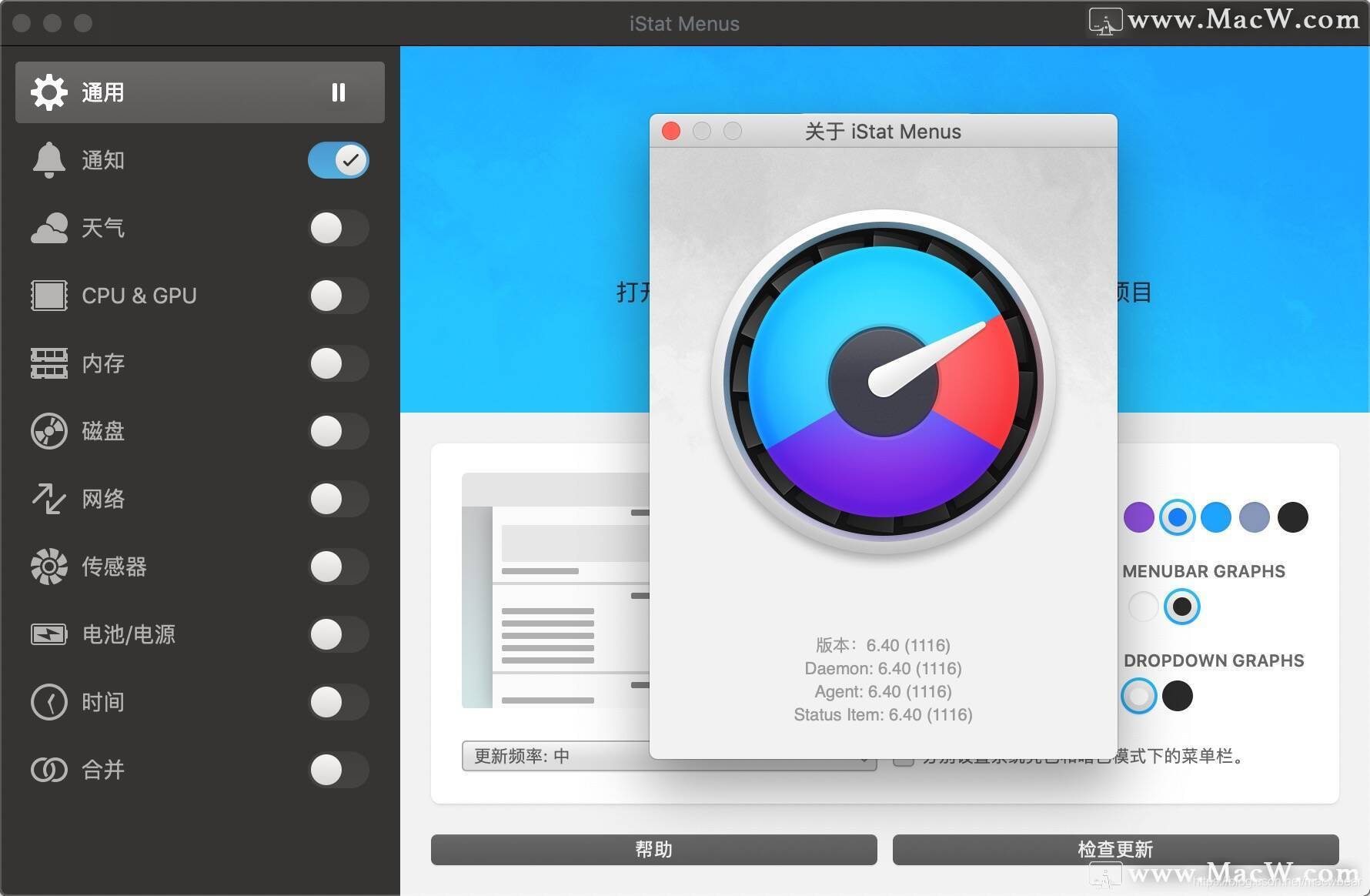Open the 天气 sidebar section
Viewport: 1370px width, 896px height.
click(x=200, y=228)
